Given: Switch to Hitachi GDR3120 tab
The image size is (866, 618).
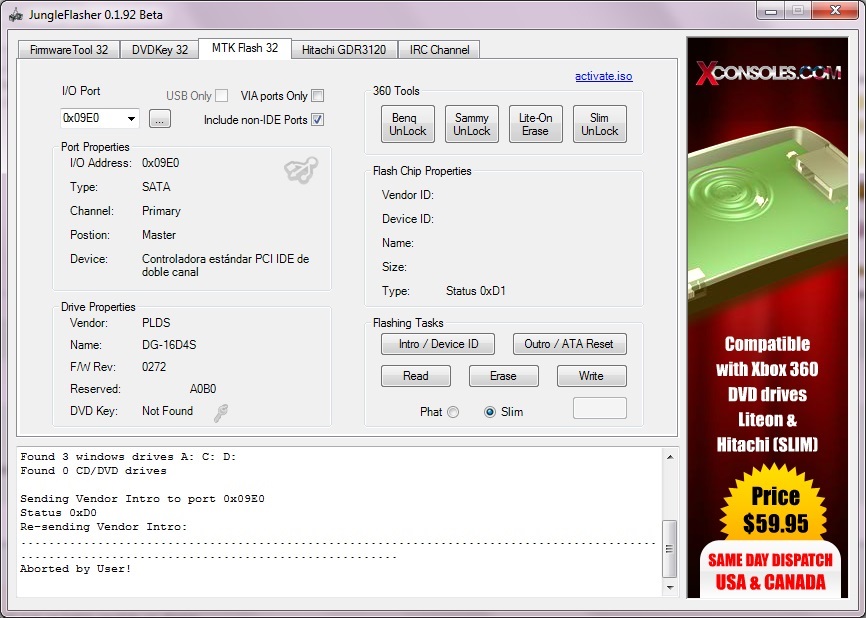Looking at the screenshot, I should click(x=344, y=50).
